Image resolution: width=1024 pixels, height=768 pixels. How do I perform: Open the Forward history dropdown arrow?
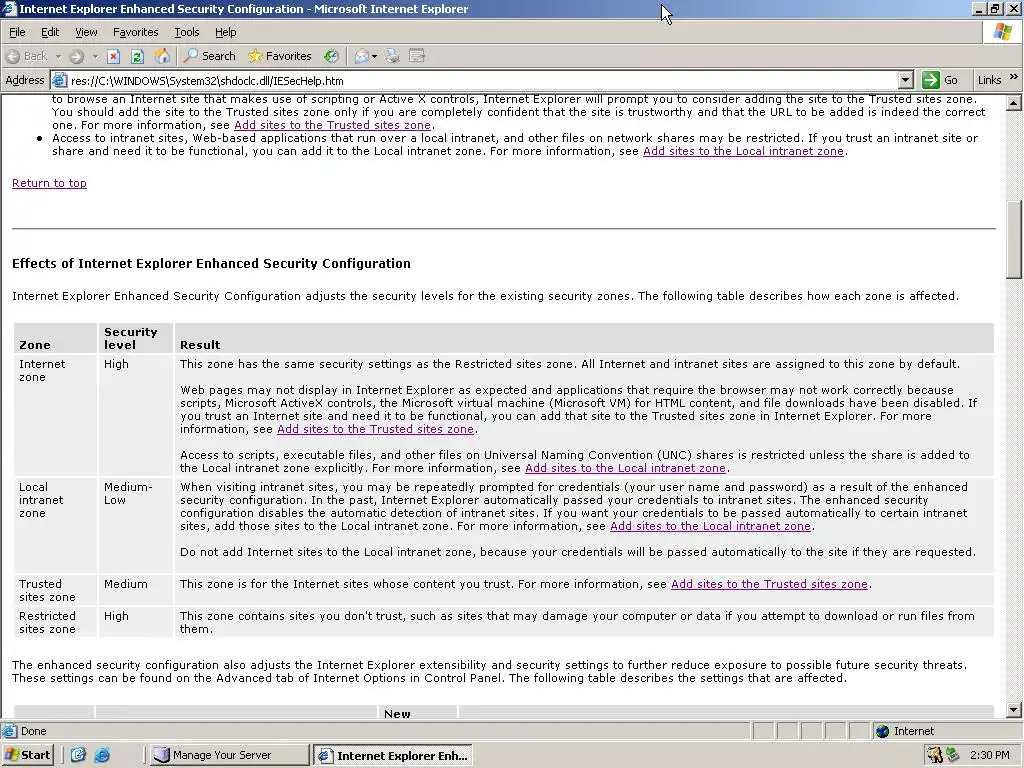(95, 56)
